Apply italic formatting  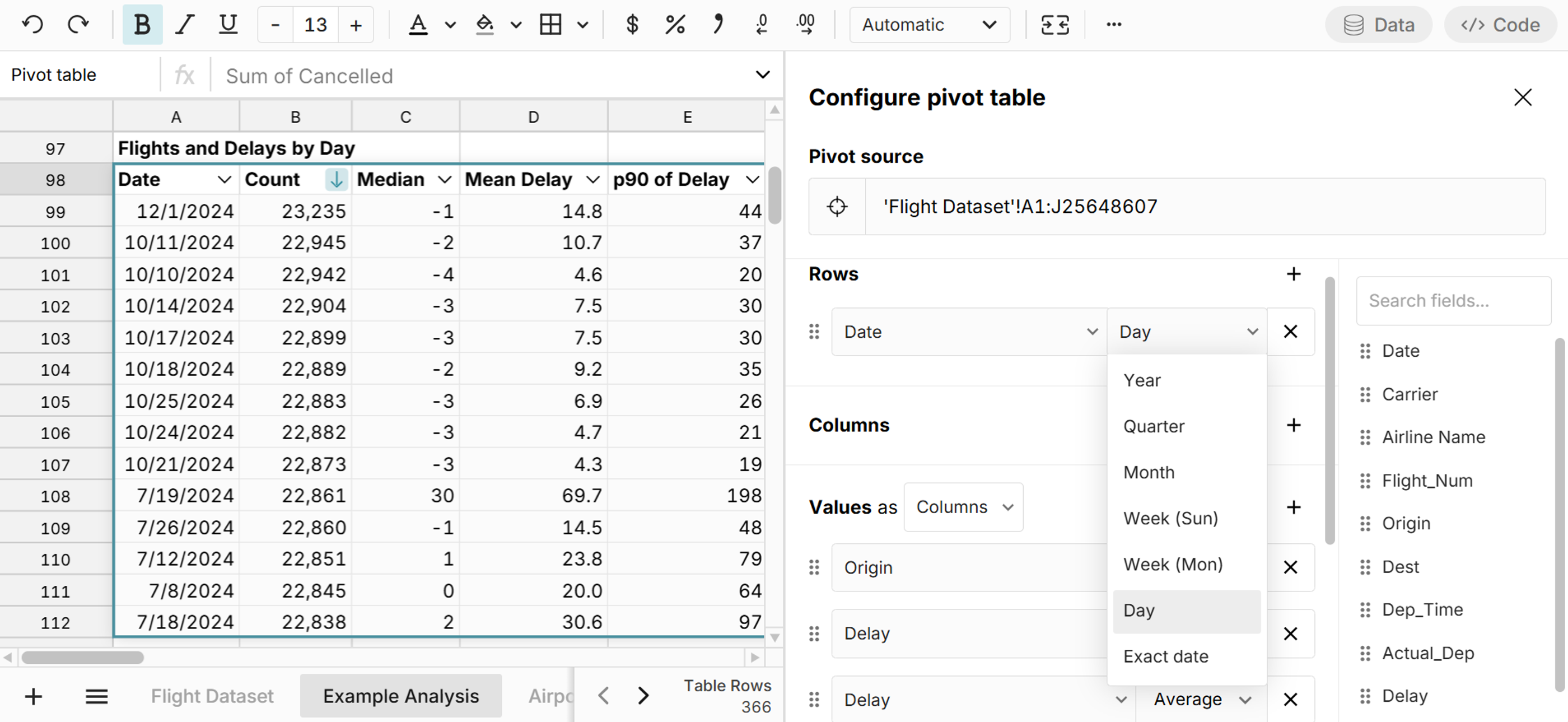[184, 24]
